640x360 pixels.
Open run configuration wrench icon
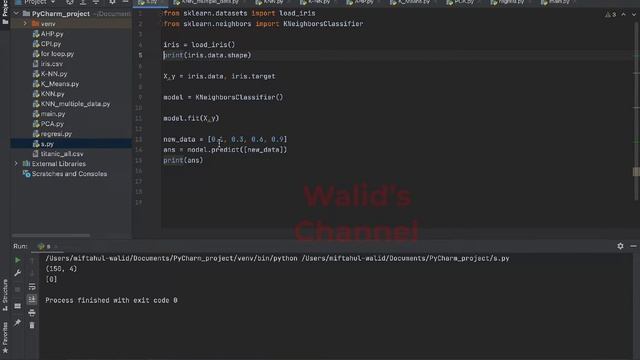tap(18, 273)
